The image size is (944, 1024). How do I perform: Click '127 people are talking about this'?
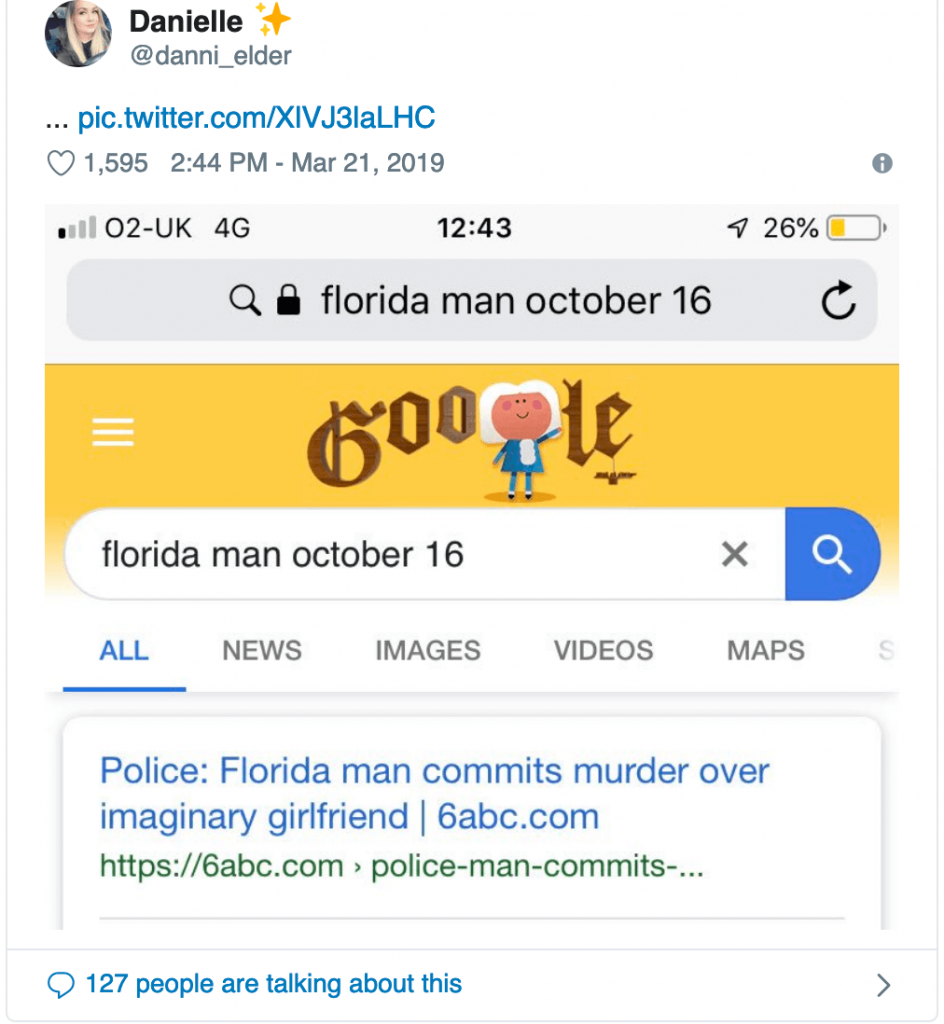click(274, 984)
